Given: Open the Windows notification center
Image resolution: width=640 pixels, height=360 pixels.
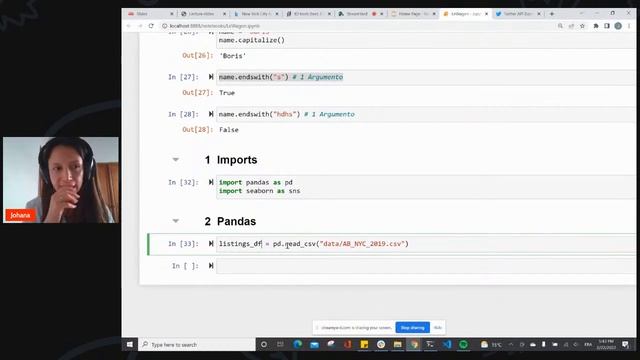Looking at the screenshot, I should 625,344.
